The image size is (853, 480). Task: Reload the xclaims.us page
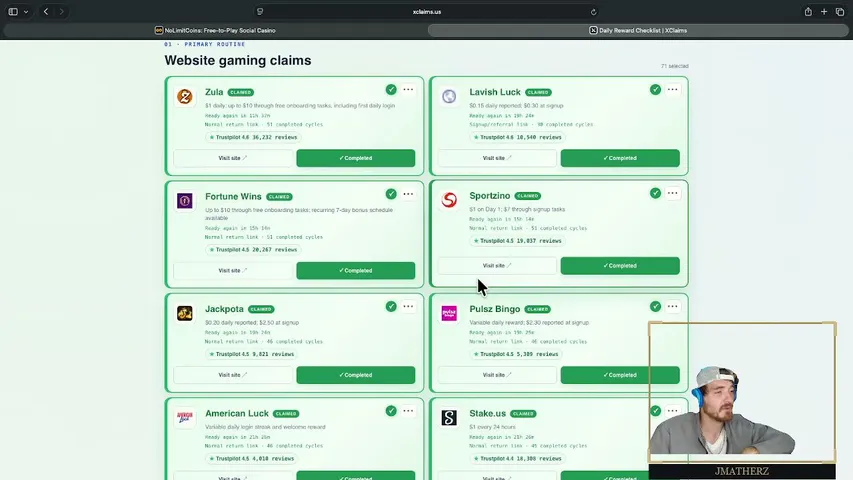(594, 12)
